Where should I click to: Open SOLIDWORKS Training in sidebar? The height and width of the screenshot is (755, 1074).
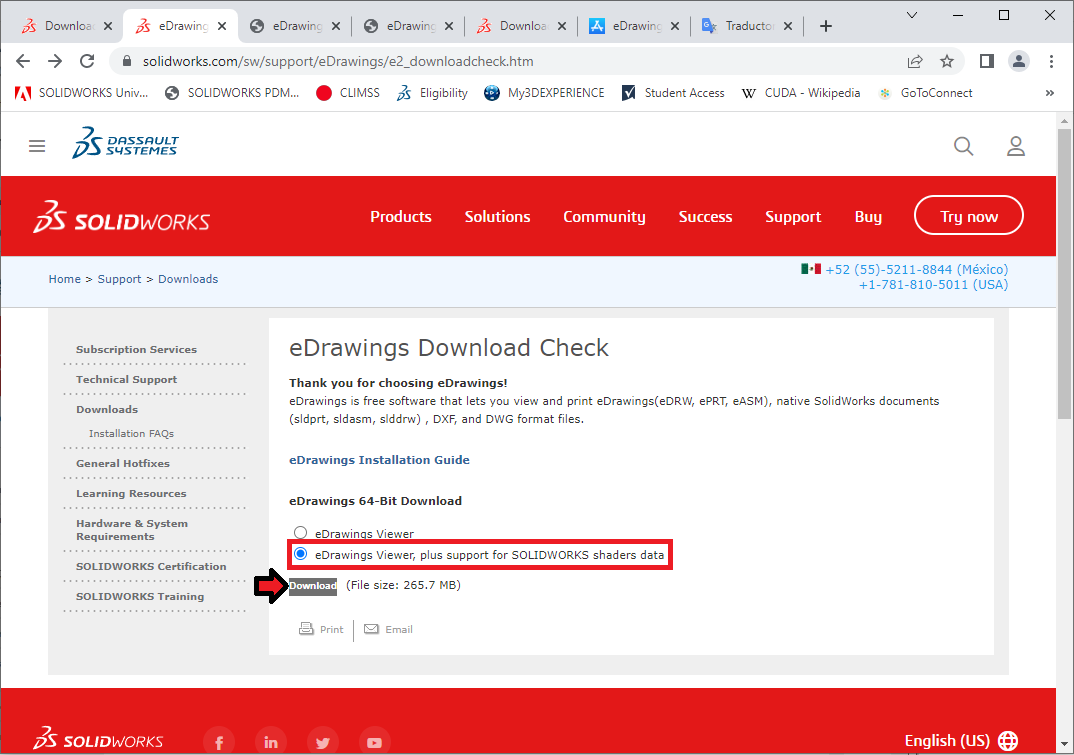click(x=140, y=597)
